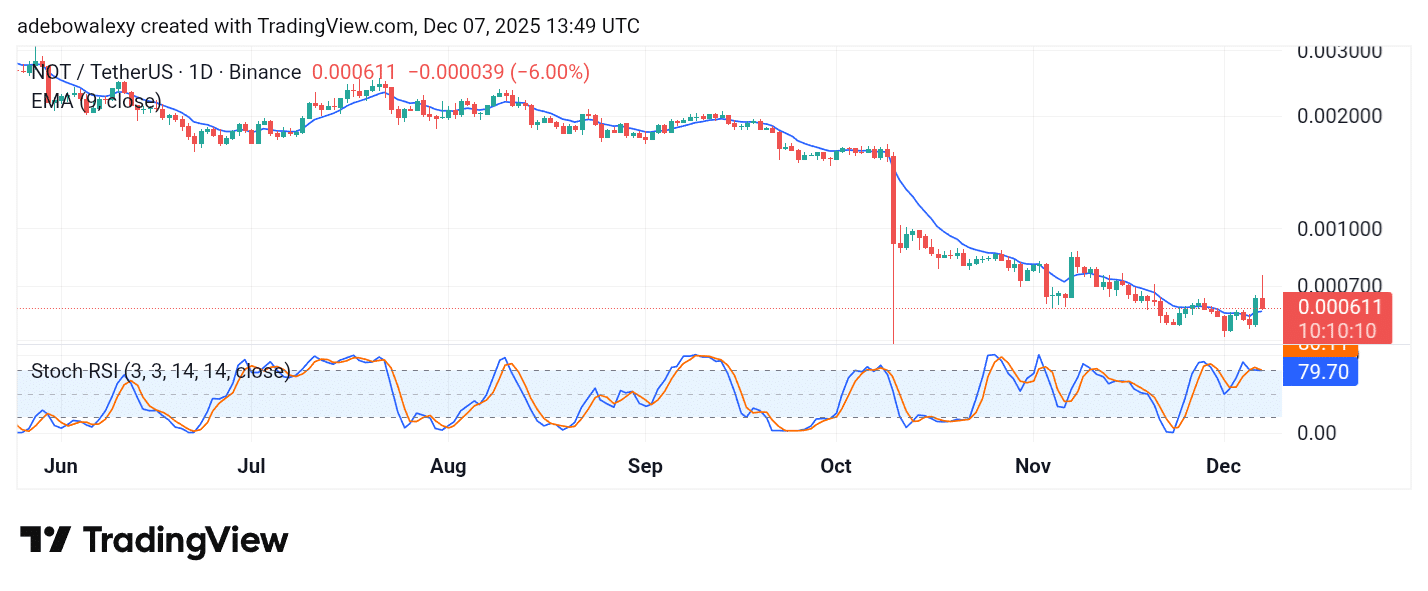The image size is (1428, 591).
Task: Click the 10:10:10 candle countdown timer
Action: 1339,331
